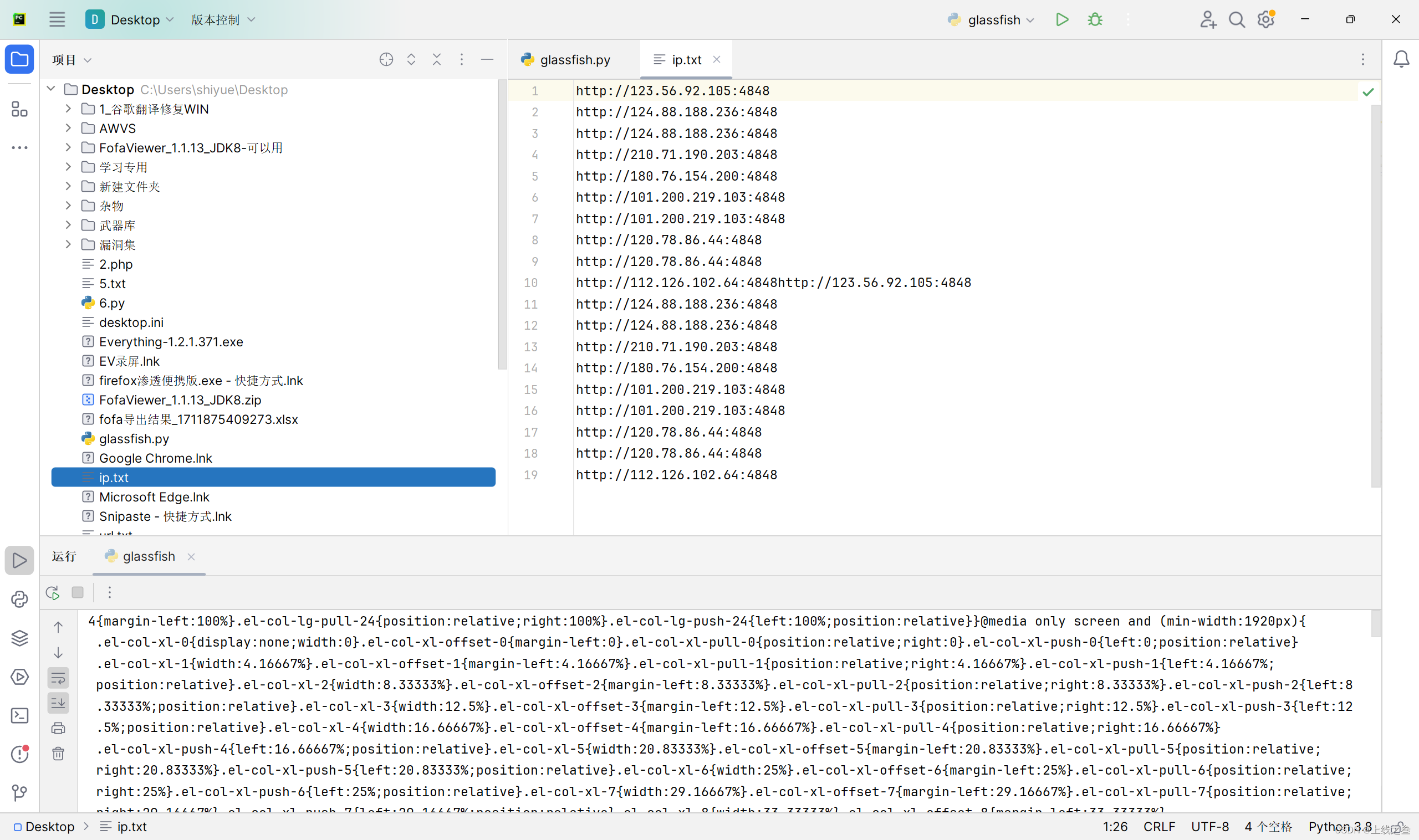This screenshot has width=1419, height=840.
Task: Toggle the Project tool window
Action: tap(19, 59)
